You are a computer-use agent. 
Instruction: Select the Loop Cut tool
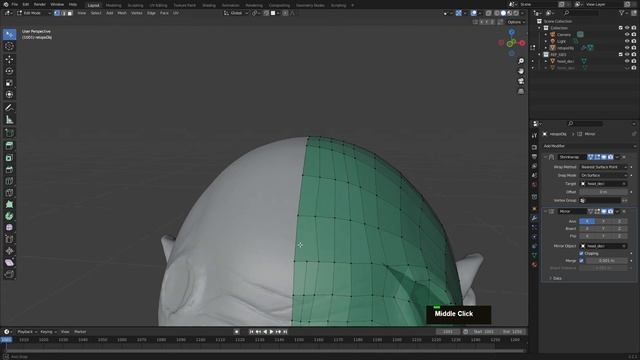click(9, 181)
